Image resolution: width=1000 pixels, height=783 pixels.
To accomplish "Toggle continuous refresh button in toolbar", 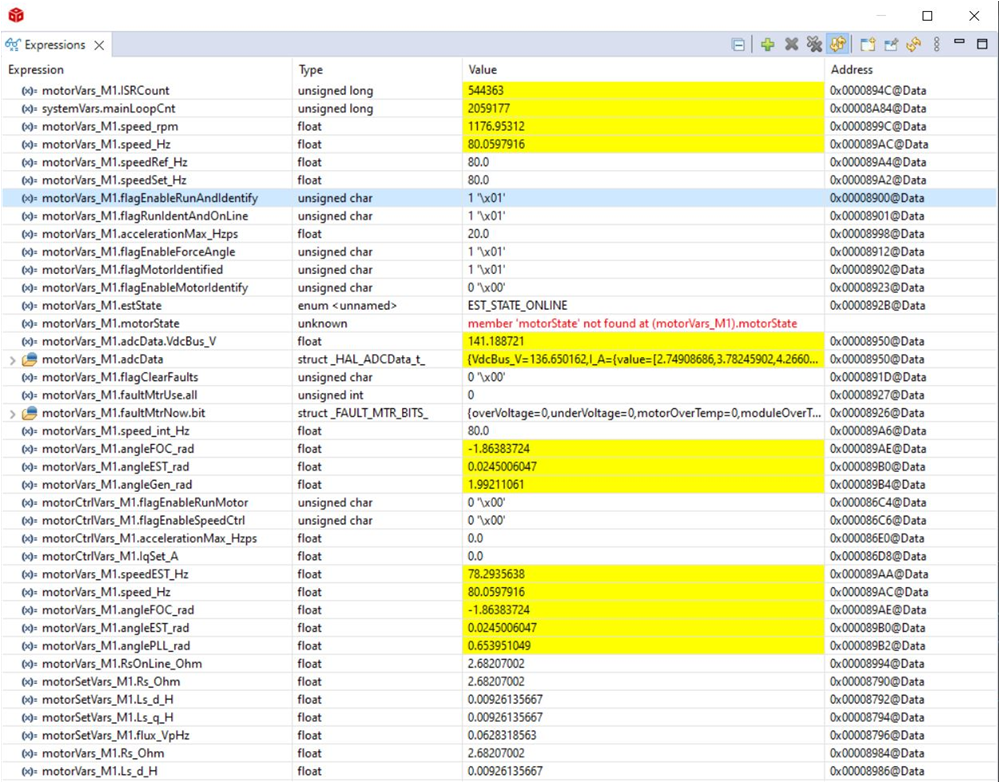I will [838, 45].
